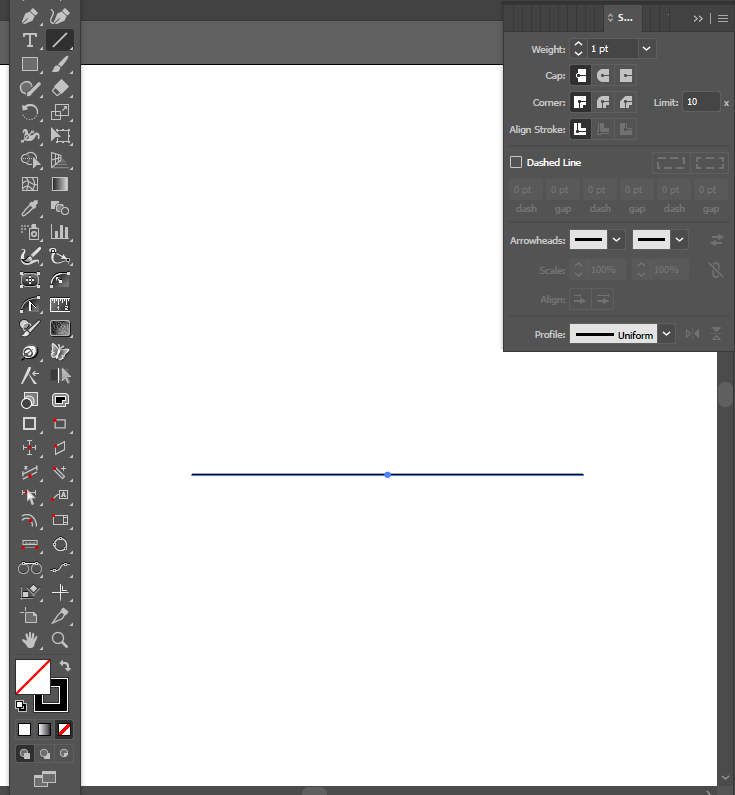The width and height of the screenshot is (735, 795).
Task: Click the scroll down arrow
Action: click(x=726, y=777)
